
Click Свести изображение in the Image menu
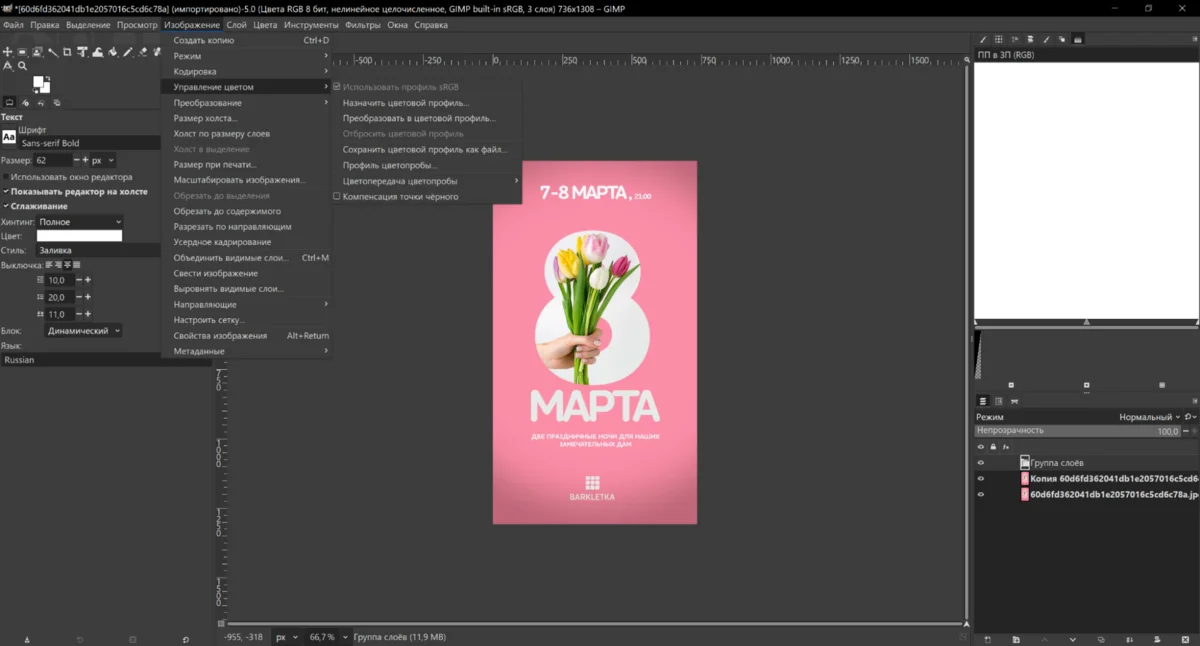215,273
